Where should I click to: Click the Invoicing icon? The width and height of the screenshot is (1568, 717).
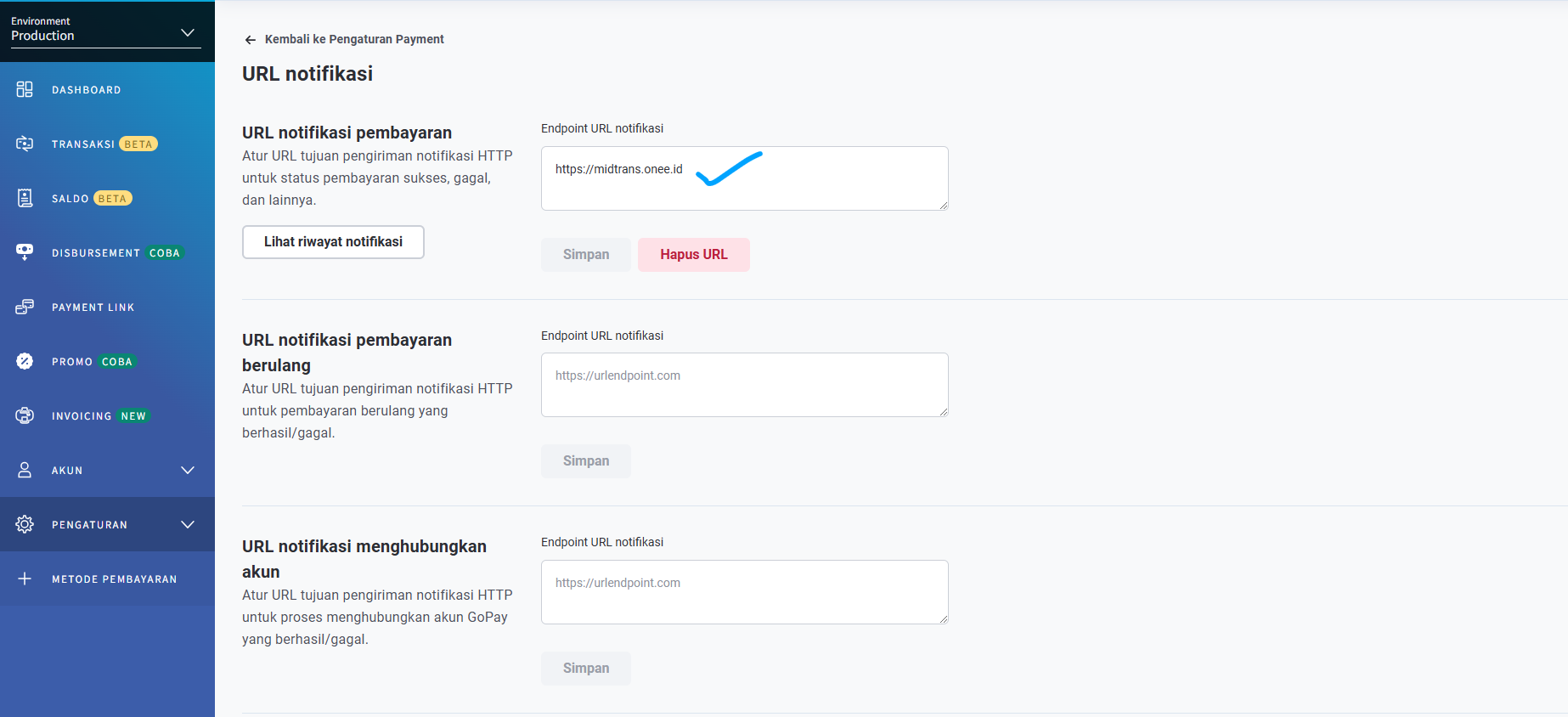click(25, 415)
